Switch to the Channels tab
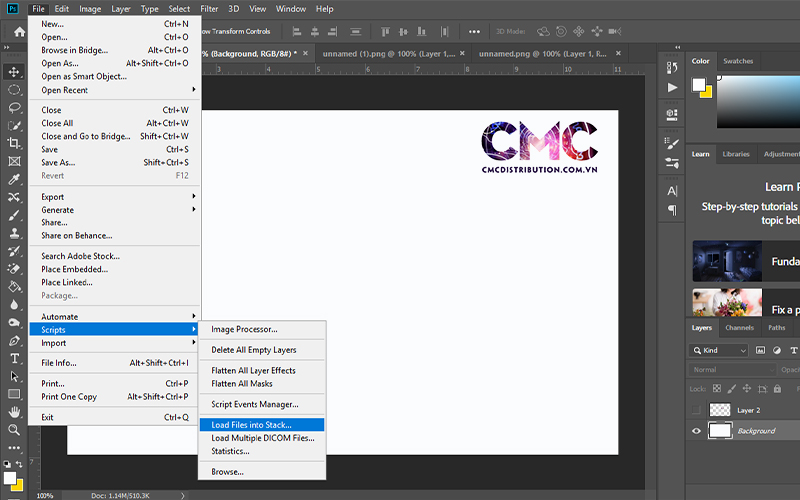The image size is (800, 500). 739,328
